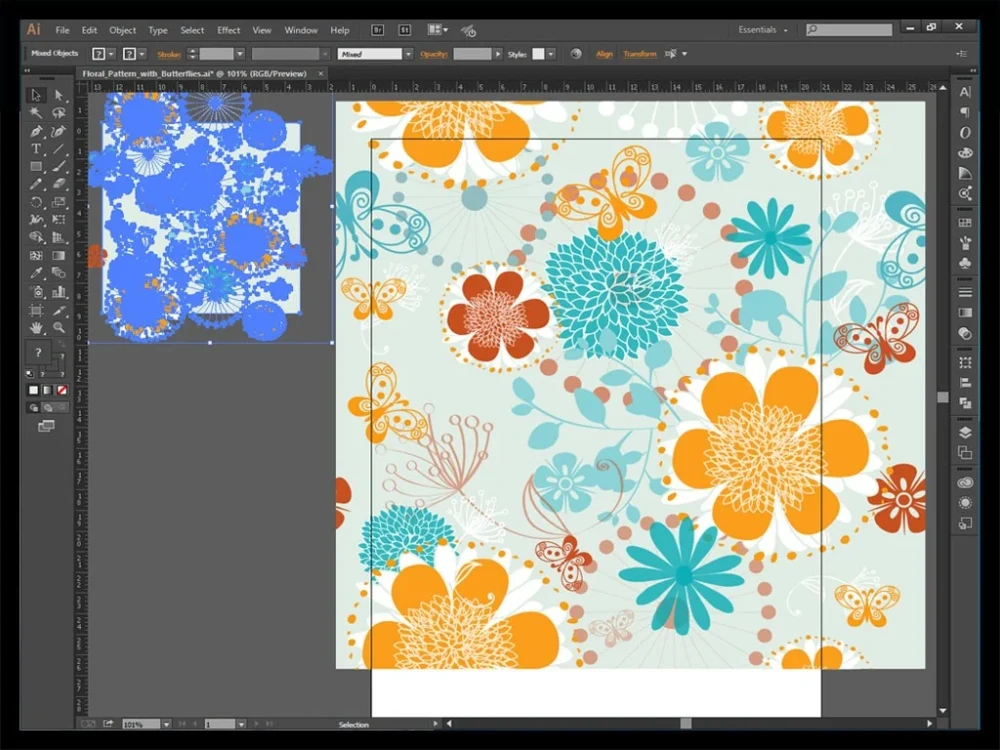Select the Pencil tool
1000x750 pixels.
[36, 184]
